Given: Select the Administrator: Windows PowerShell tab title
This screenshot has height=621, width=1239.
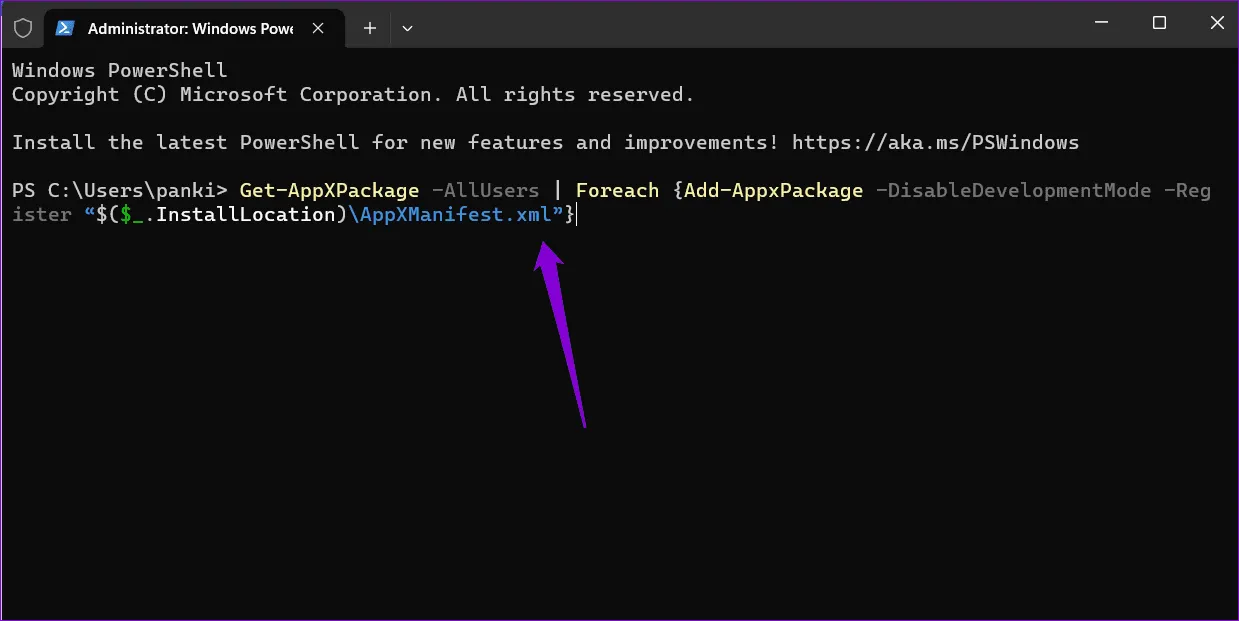Looking at the screenshot, I should tap(190, 28).
